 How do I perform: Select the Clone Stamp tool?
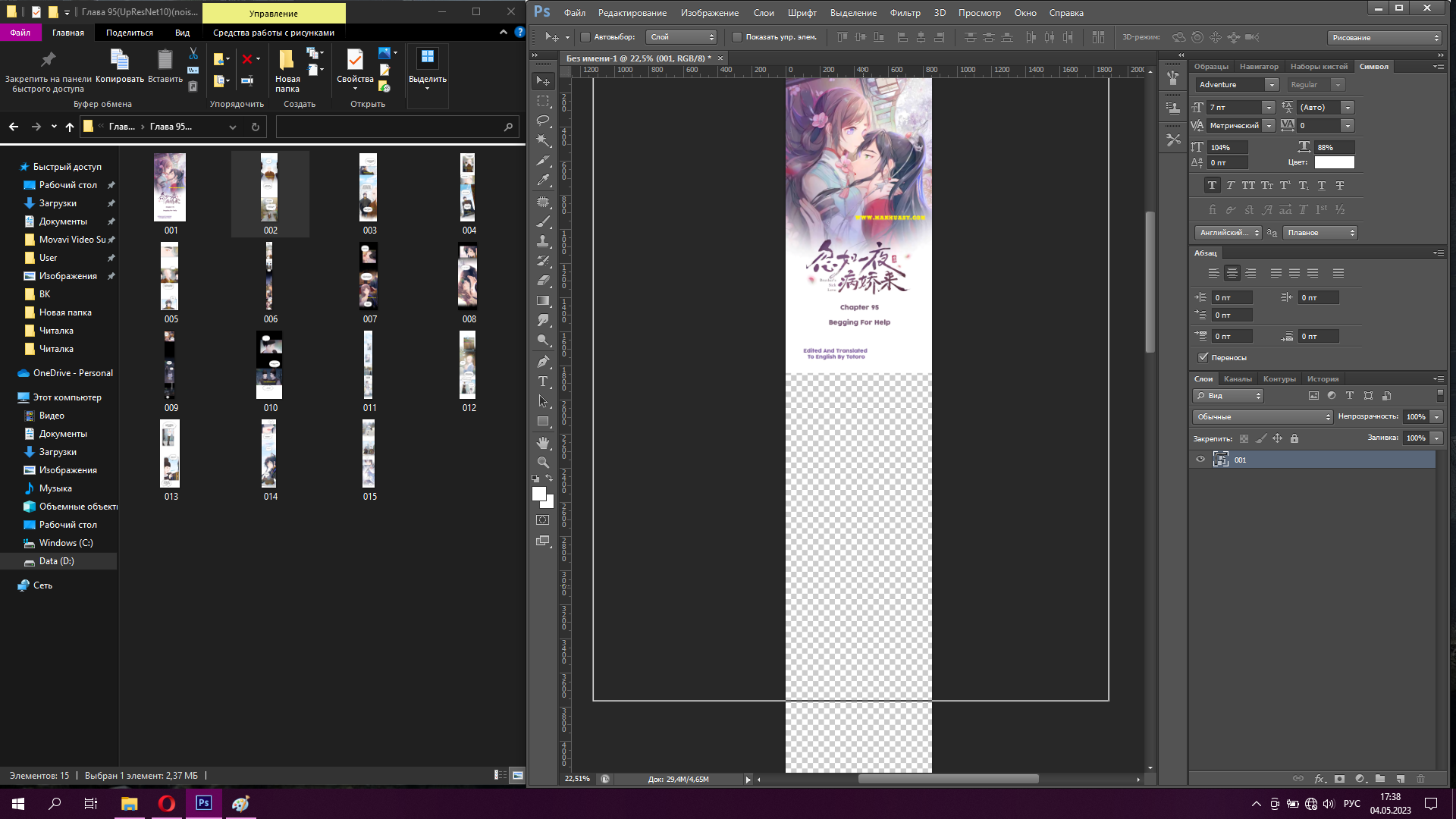[x=543, y=241]
